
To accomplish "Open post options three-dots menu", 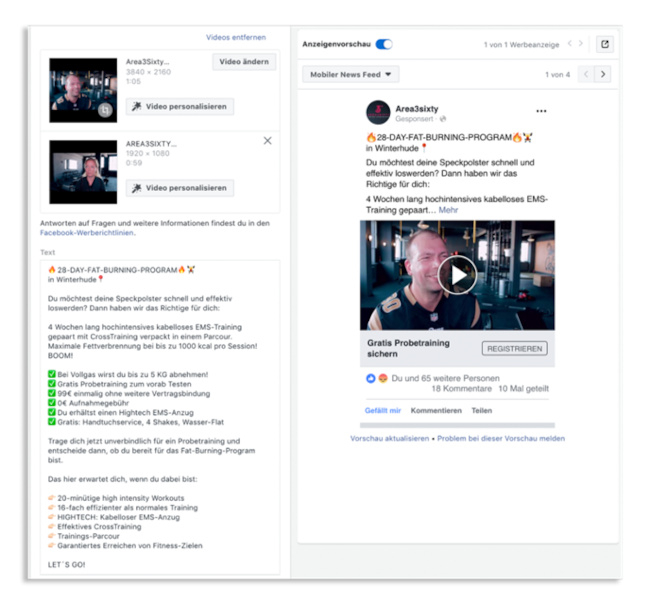I will tap(541, 111).
